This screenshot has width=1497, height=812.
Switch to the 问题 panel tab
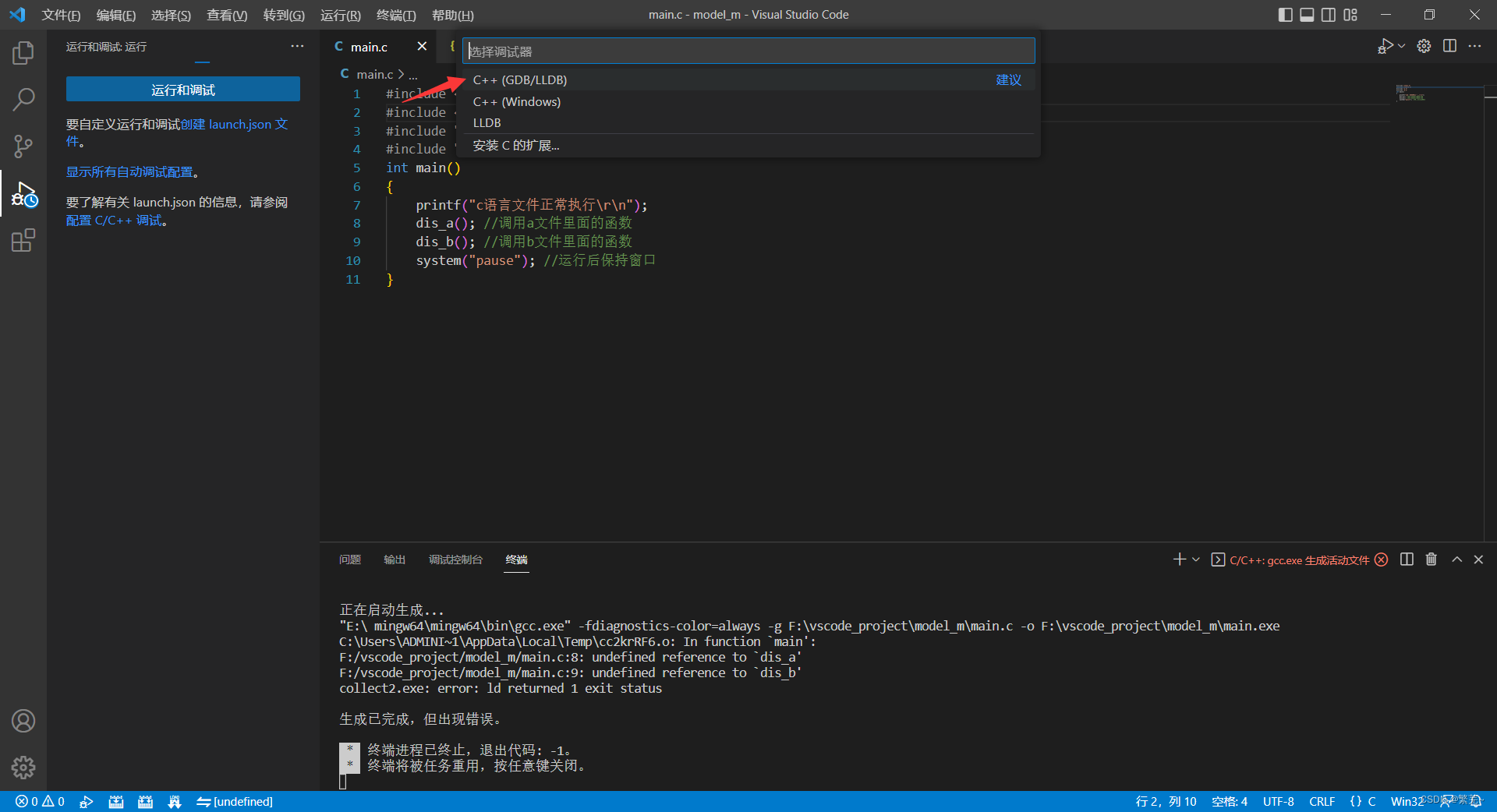pos(350,560)
